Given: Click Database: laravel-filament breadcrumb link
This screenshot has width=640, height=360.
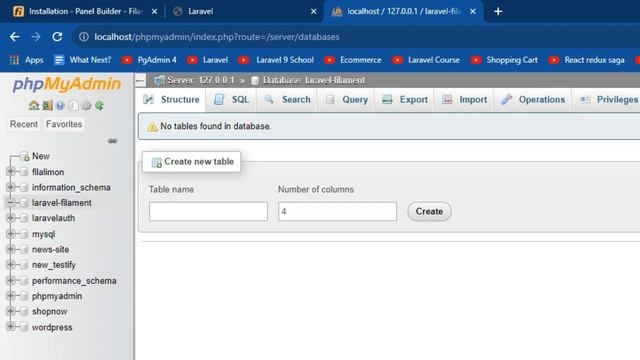Looking at the screenshot, I should (x=314, y=80).
